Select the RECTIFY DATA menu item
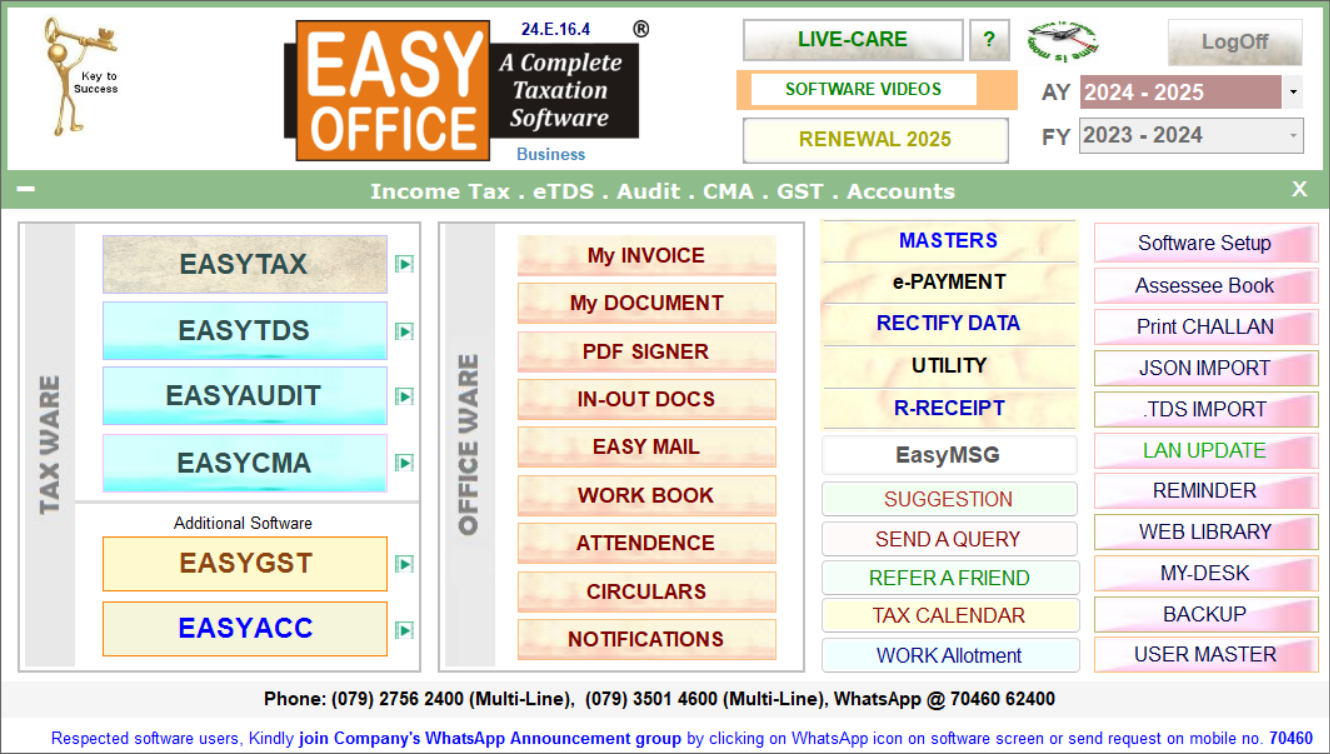 coord(948,324)
